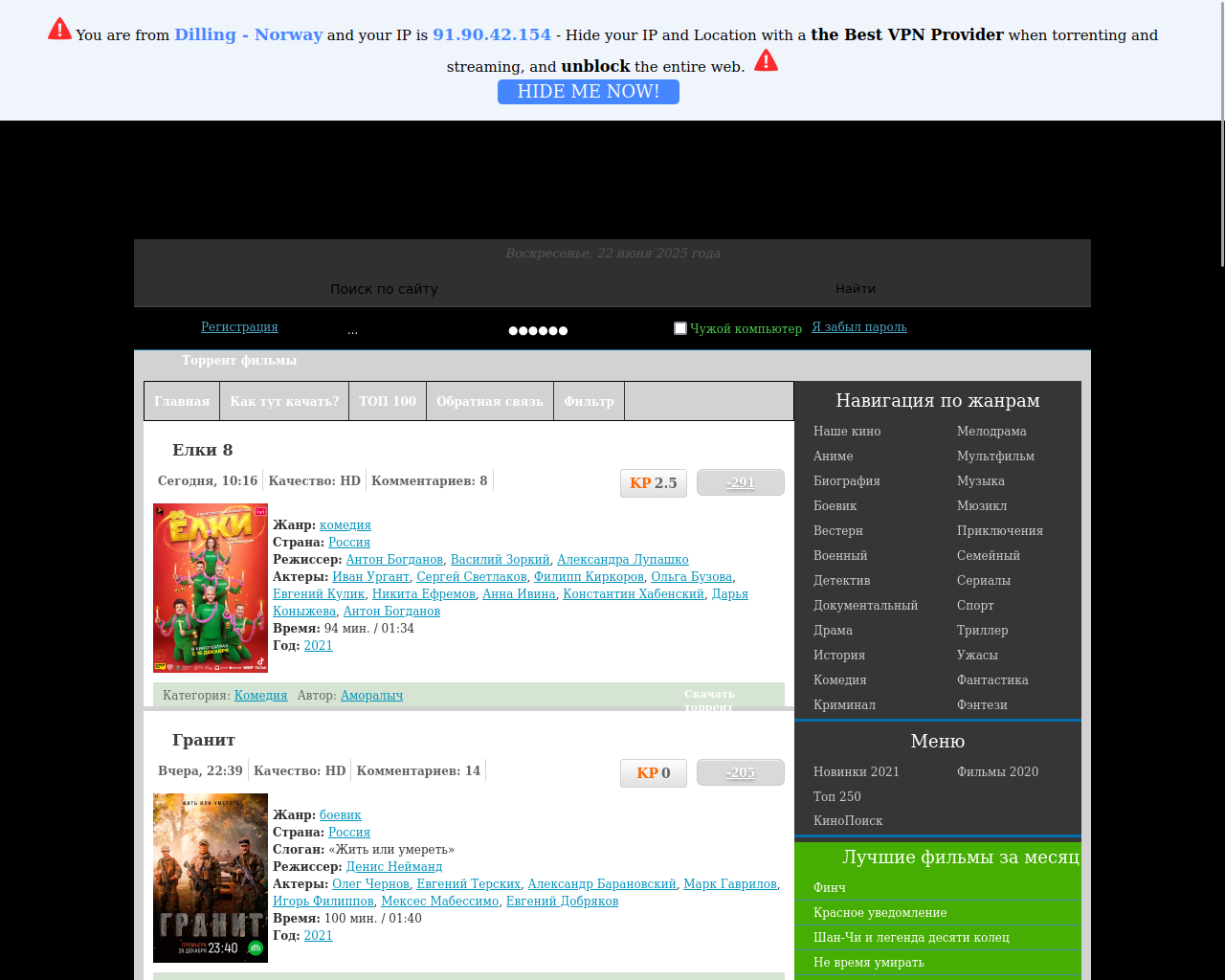1225x980 pixels.
Task: Open the комедия genre link for Елки 8
Action: pyautogui.click(x=345, y=524)
